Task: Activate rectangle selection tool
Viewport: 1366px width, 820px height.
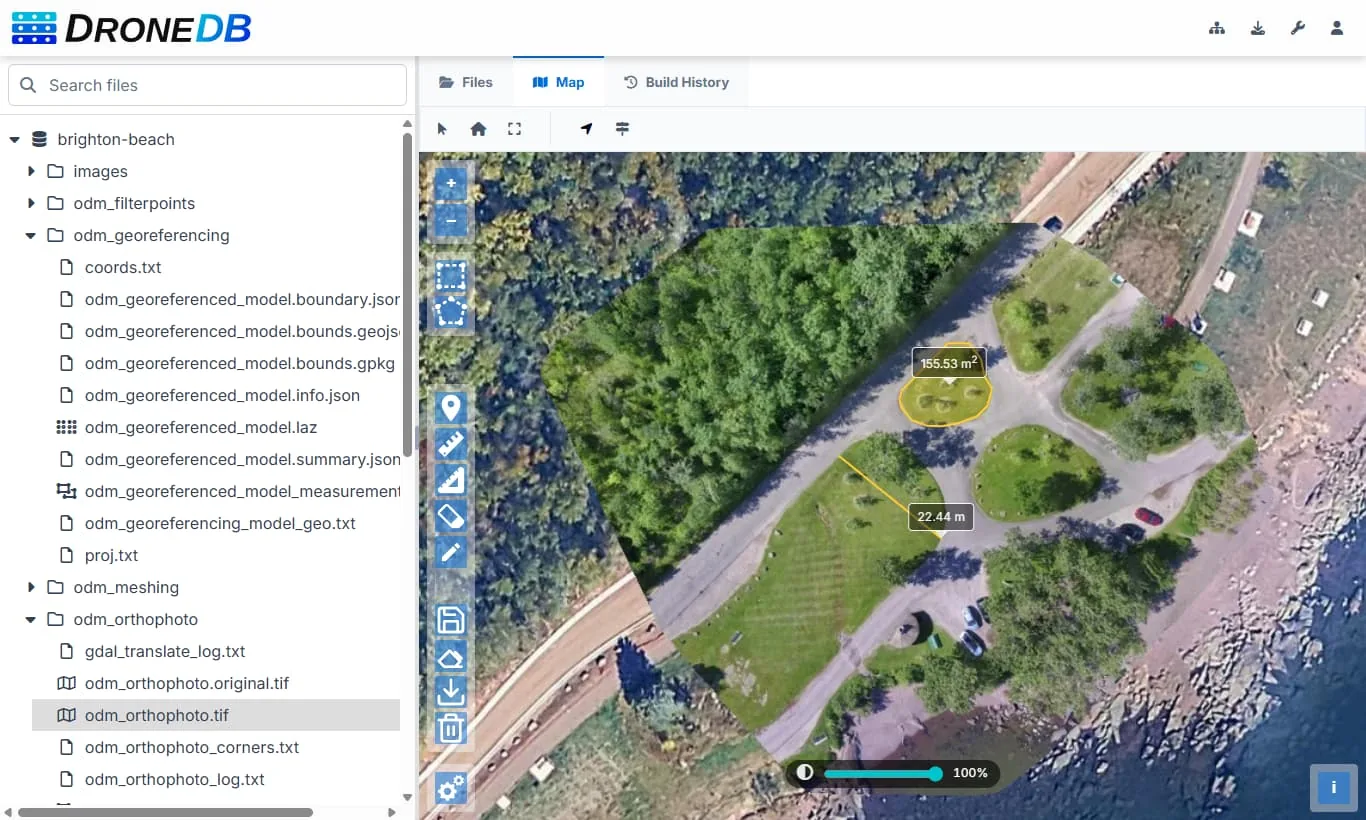Action: tap(451, 276)
